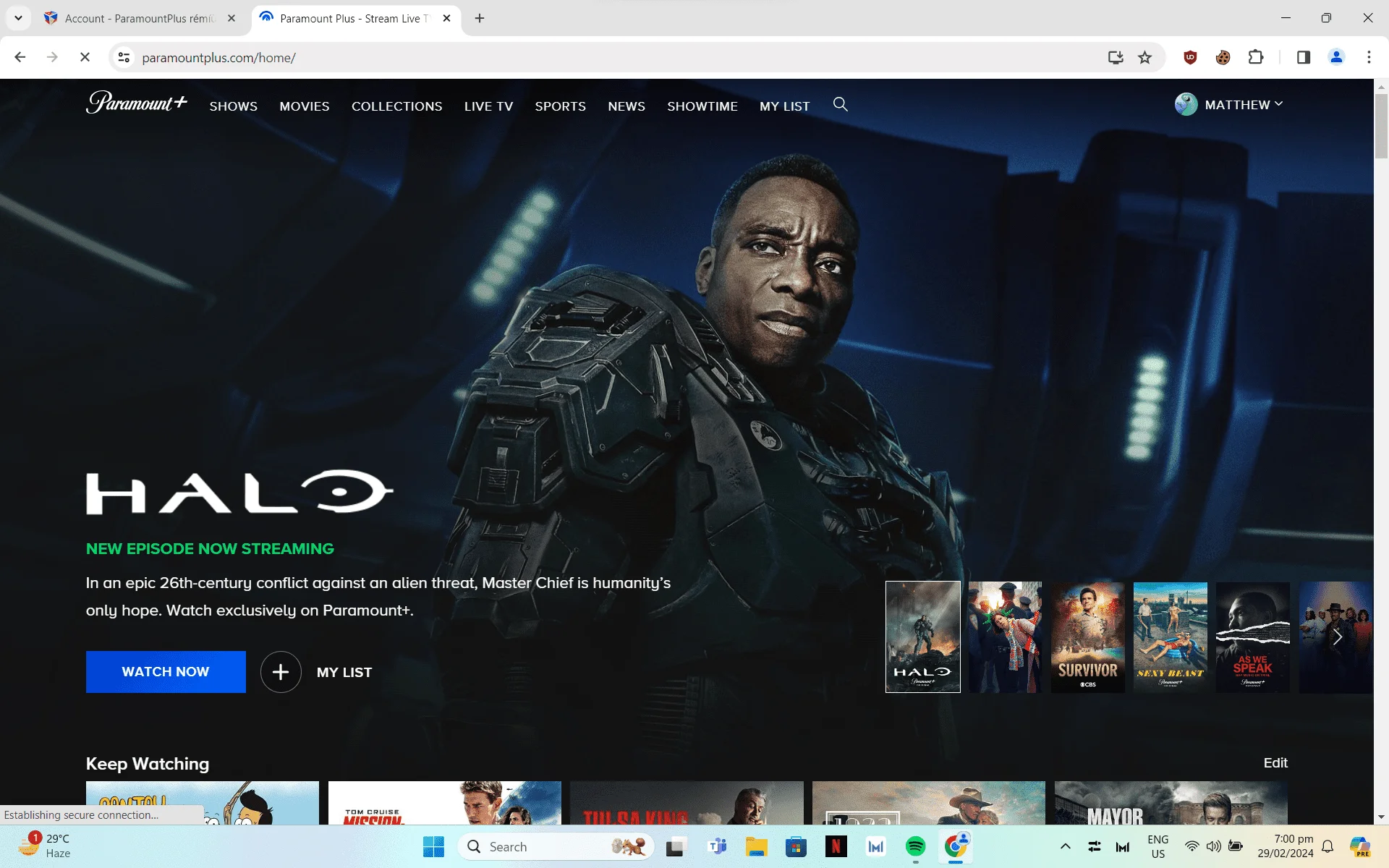Stop loading the page
The width and height of the screenshot is (1389, 868).
[85, 57]
